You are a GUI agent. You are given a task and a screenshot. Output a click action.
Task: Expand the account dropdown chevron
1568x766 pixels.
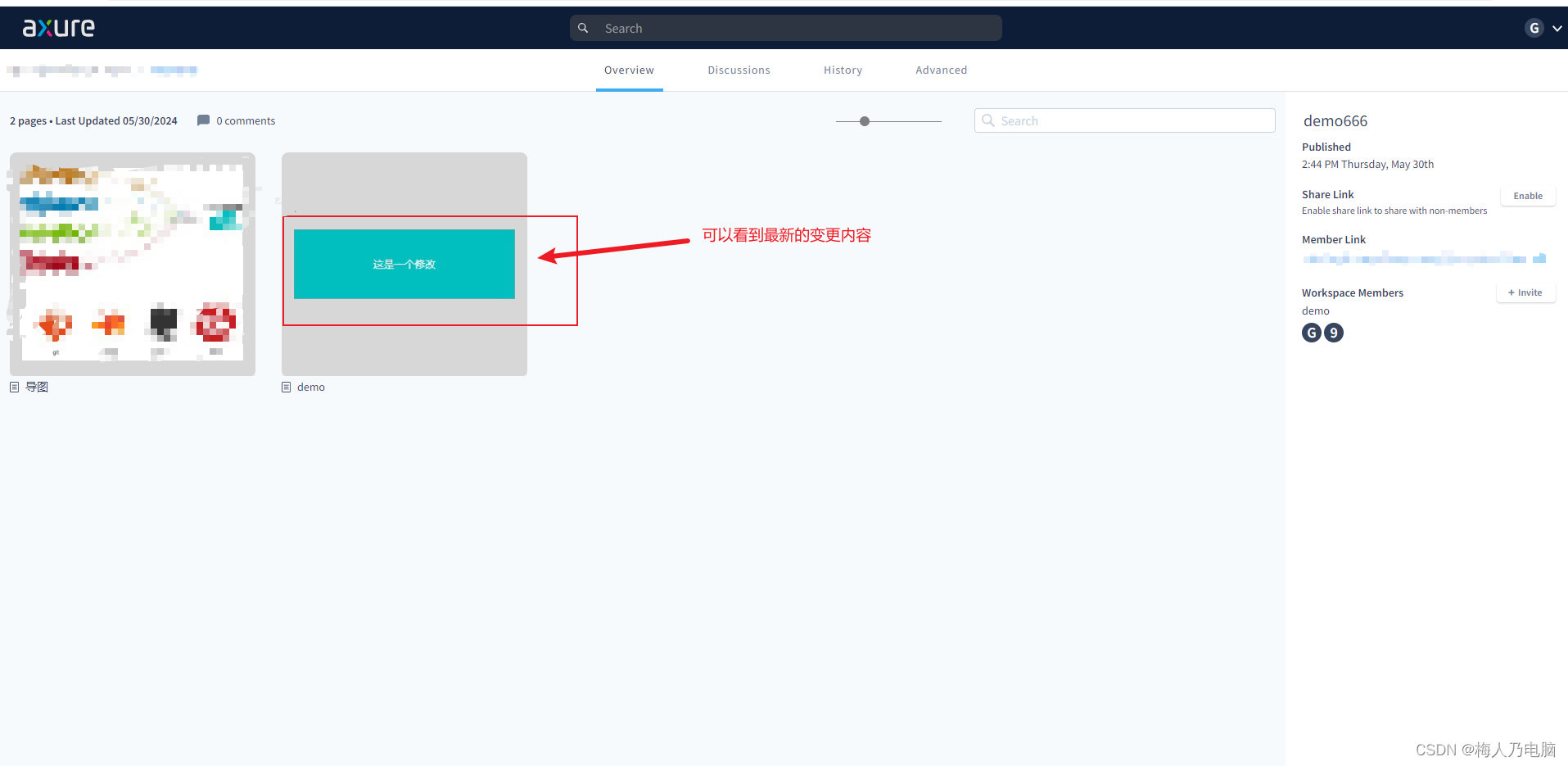click(1557, 29)
